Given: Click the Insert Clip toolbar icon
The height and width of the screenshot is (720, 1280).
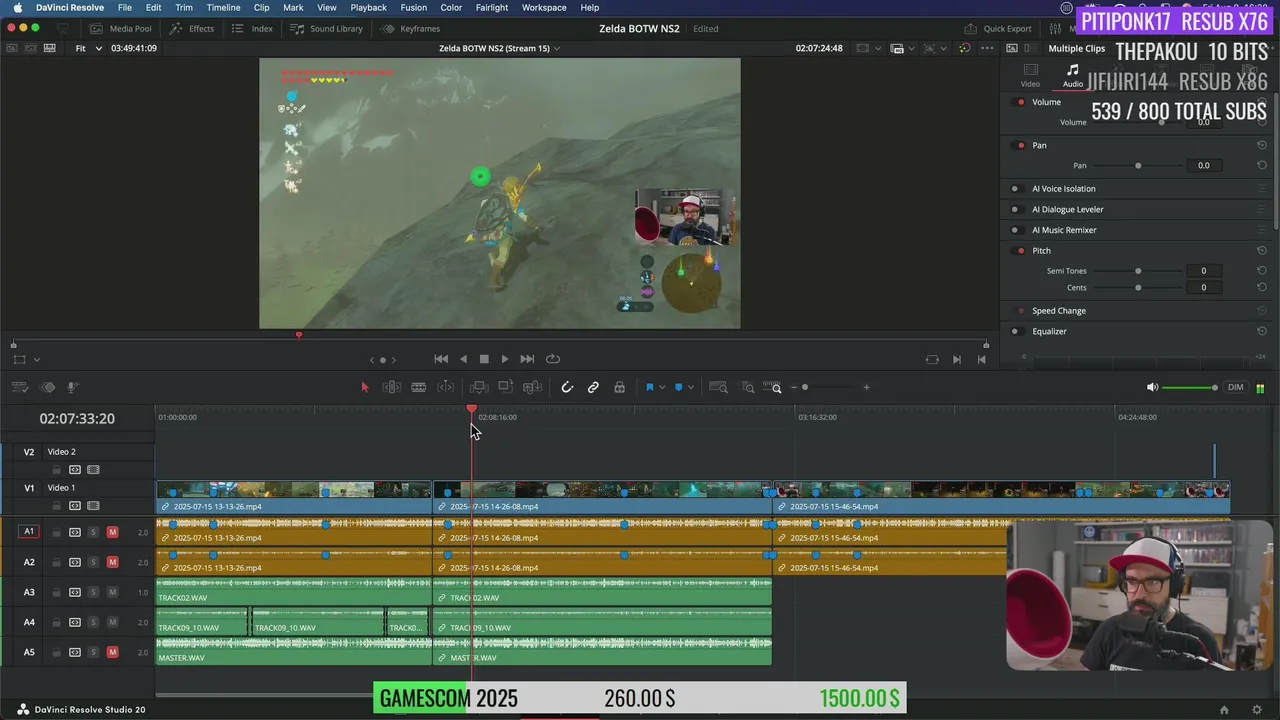Looking at the screenshot, I should (479, 387).
